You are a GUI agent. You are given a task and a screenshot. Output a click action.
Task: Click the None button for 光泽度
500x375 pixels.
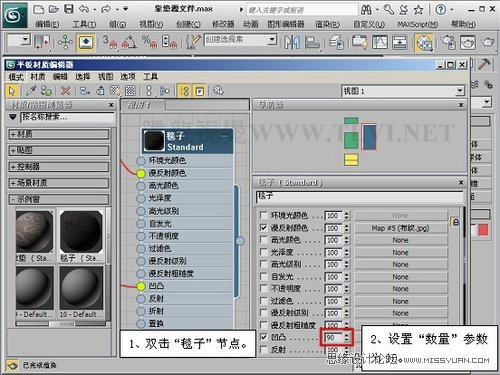coord(401,252)
